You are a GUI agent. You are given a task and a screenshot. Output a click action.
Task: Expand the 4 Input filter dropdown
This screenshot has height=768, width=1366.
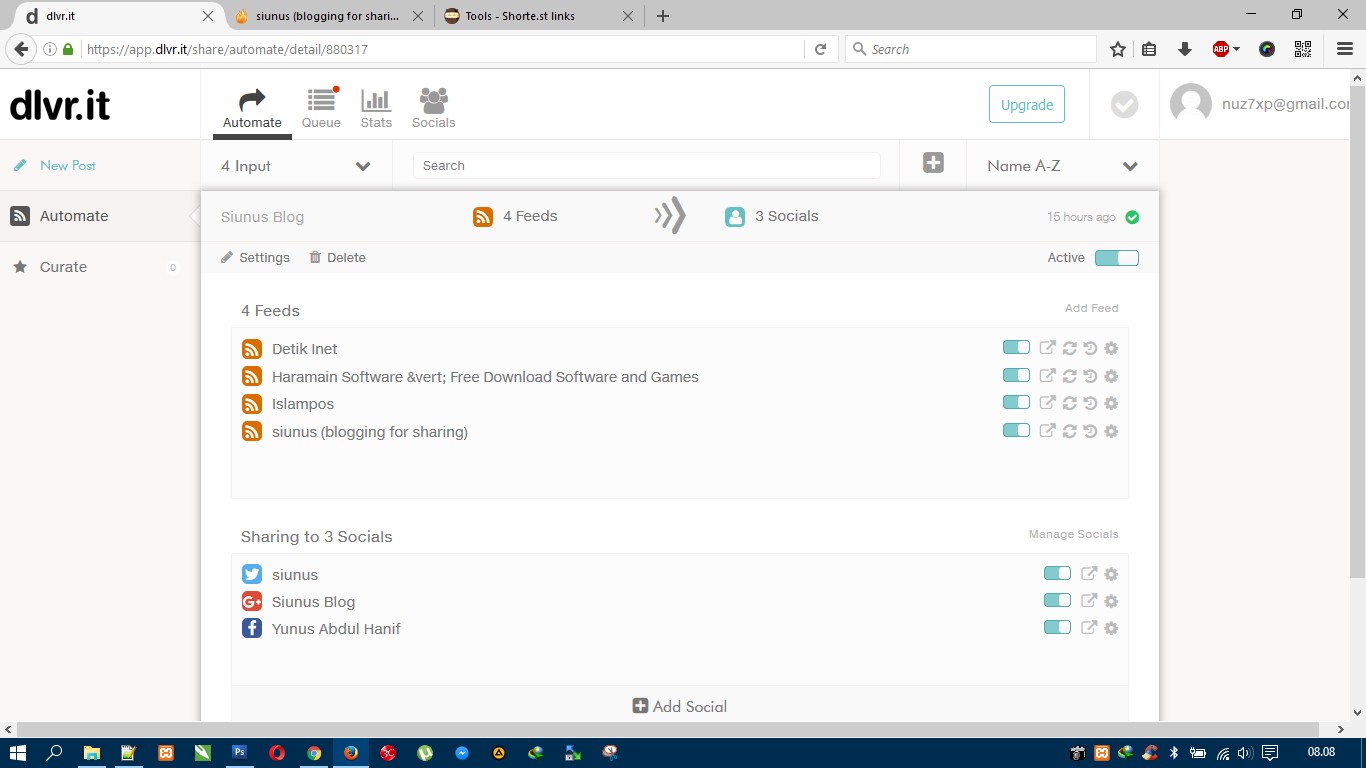point(297,166)
